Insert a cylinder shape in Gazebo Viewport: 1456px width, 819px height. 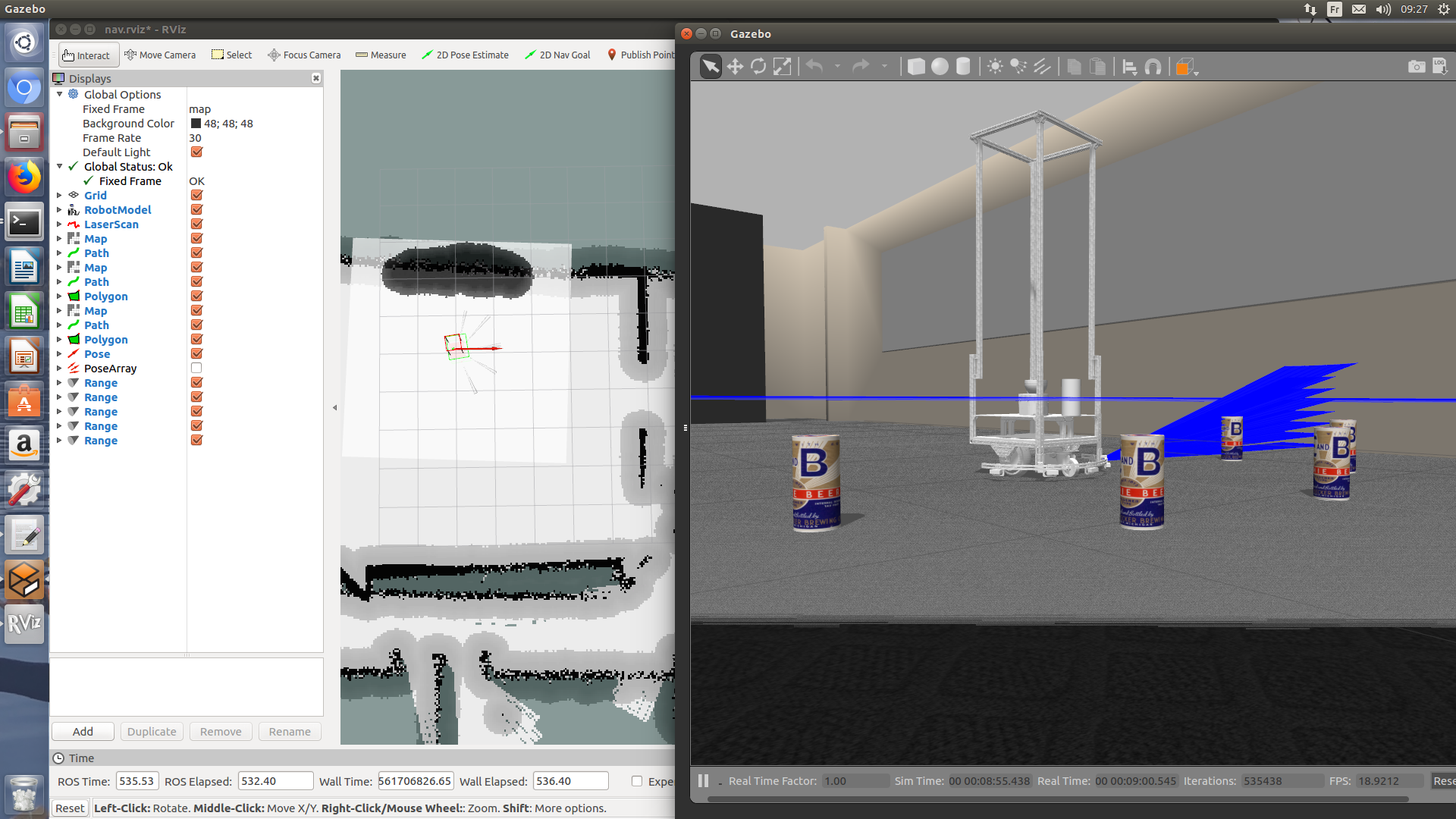pos(963,67)
